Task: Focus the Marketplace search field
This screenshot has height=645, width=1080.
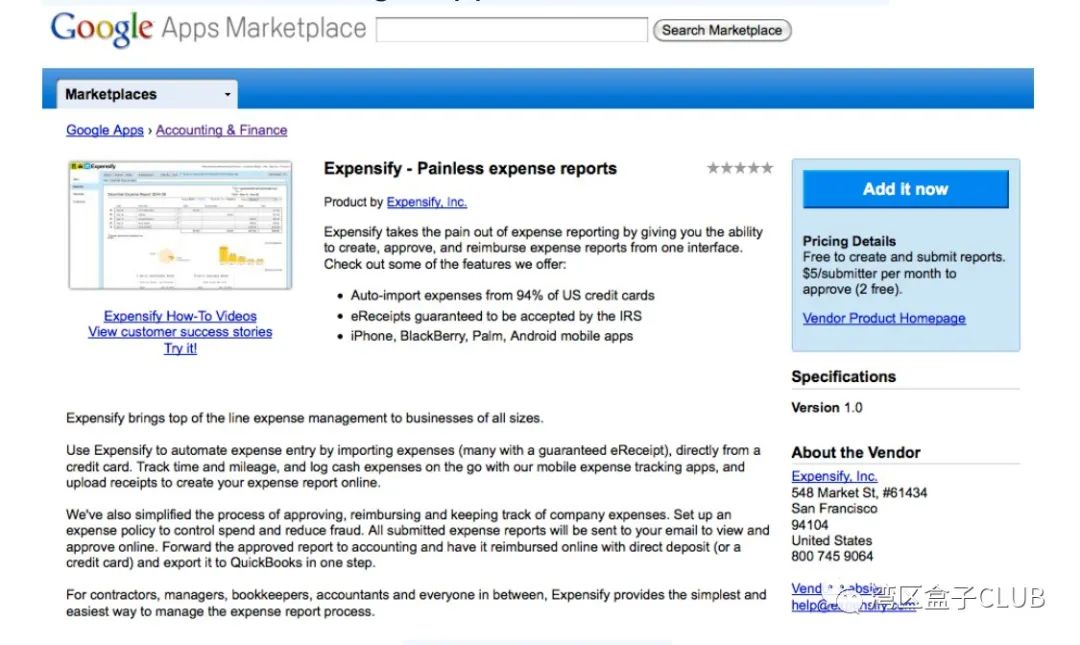Action: click(x=512, y=30)
